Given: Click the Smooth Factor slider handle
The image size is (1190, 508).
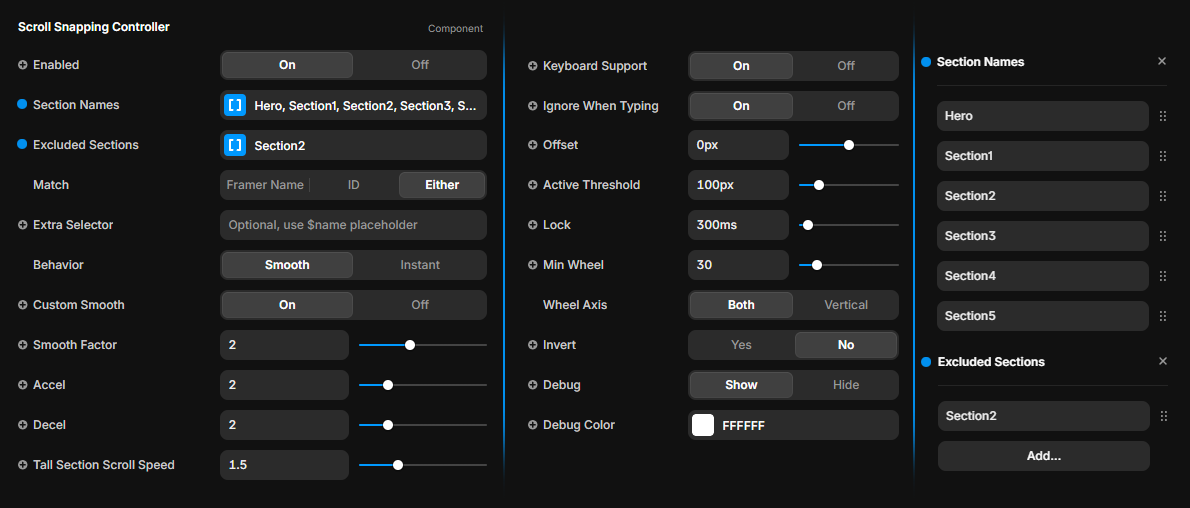Looking at the screenshot, I should [x=410, y=345].
